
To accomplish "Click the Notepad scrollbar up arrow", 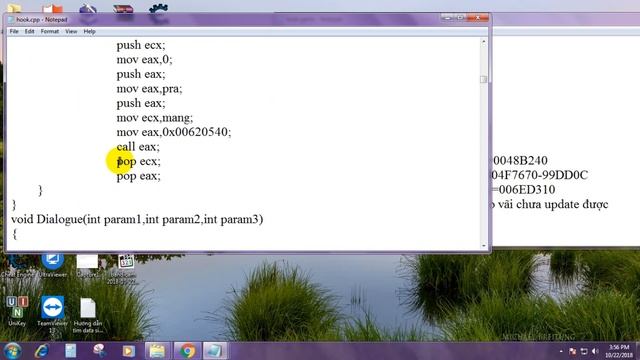I will pyautogui.click(x=484, y=42).
